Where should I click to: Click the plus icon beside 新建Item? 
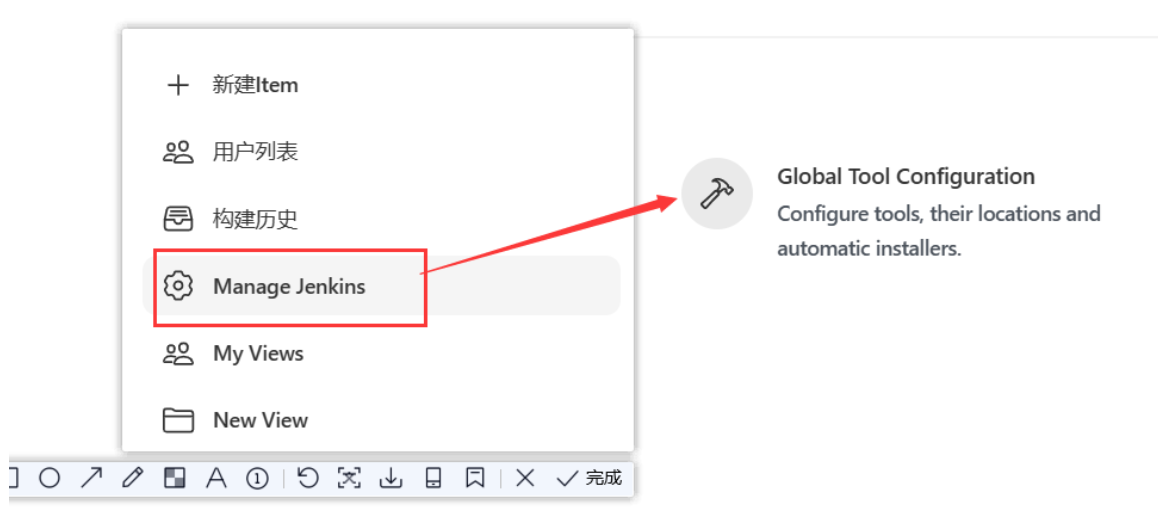point(178,86)
